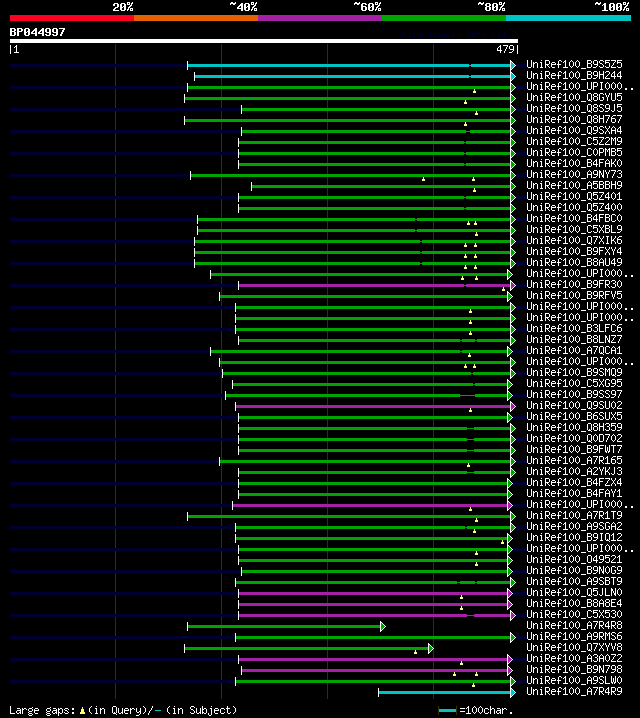Click hit label UniRef100_A7QCA1
This screenshot has height=718, width=640.
(x=574, y=350)
